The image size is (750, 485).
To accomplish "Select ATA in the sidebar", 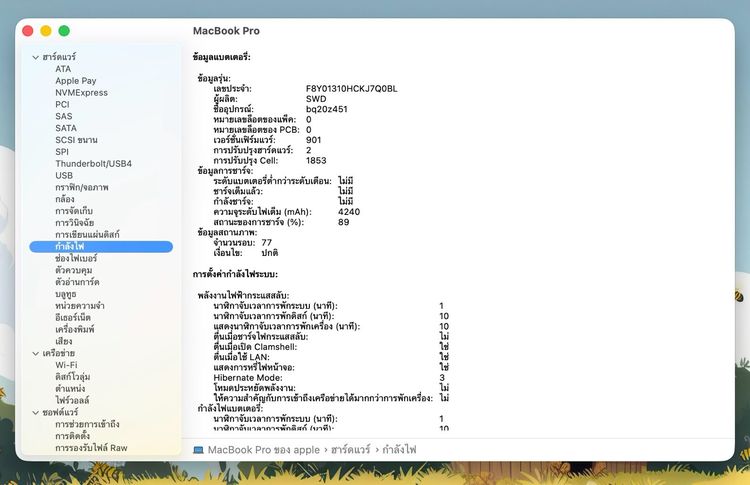I will 63,69.
